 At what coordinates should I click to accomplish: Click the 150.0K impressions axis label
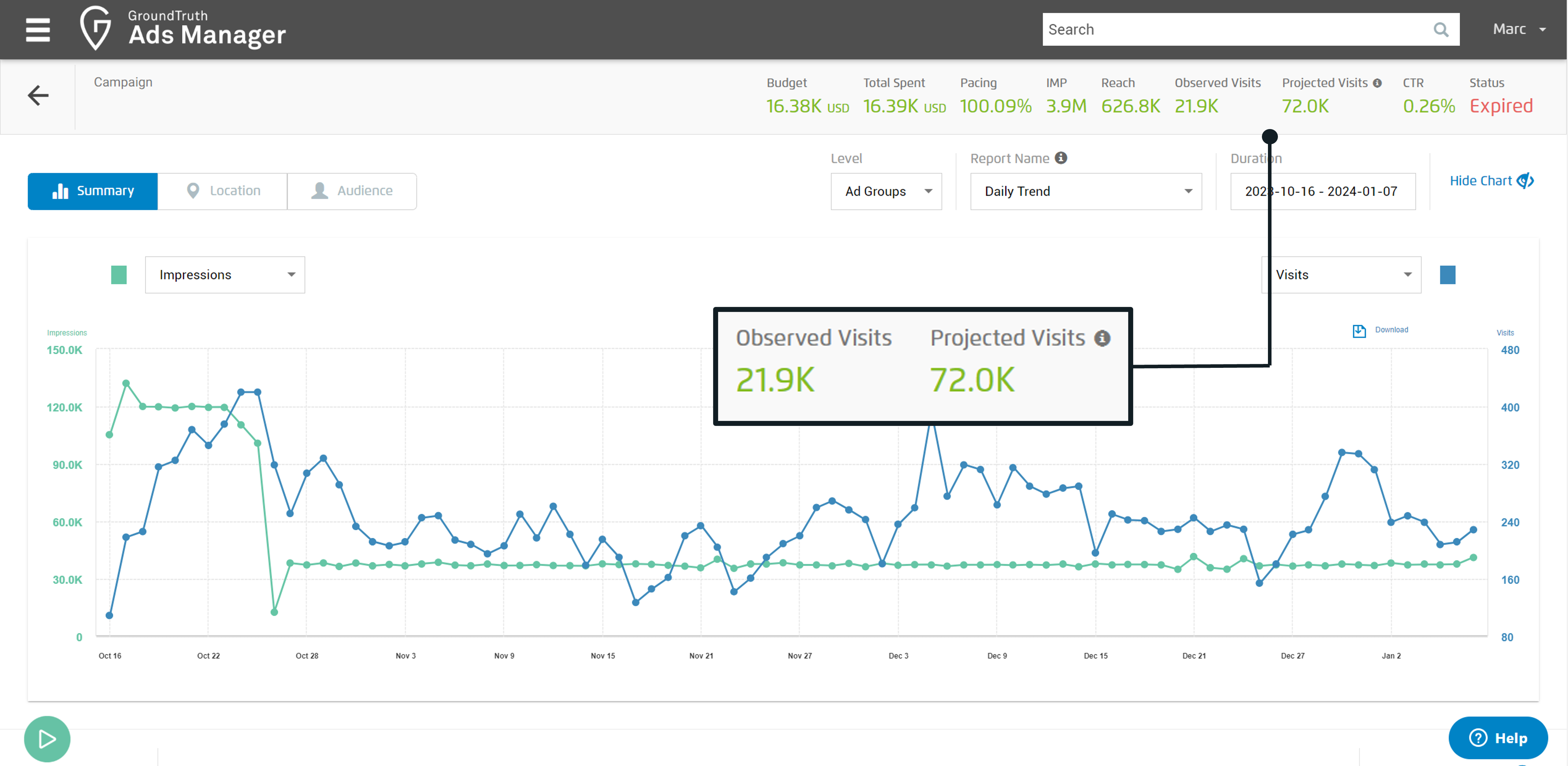tap(64, 350)
